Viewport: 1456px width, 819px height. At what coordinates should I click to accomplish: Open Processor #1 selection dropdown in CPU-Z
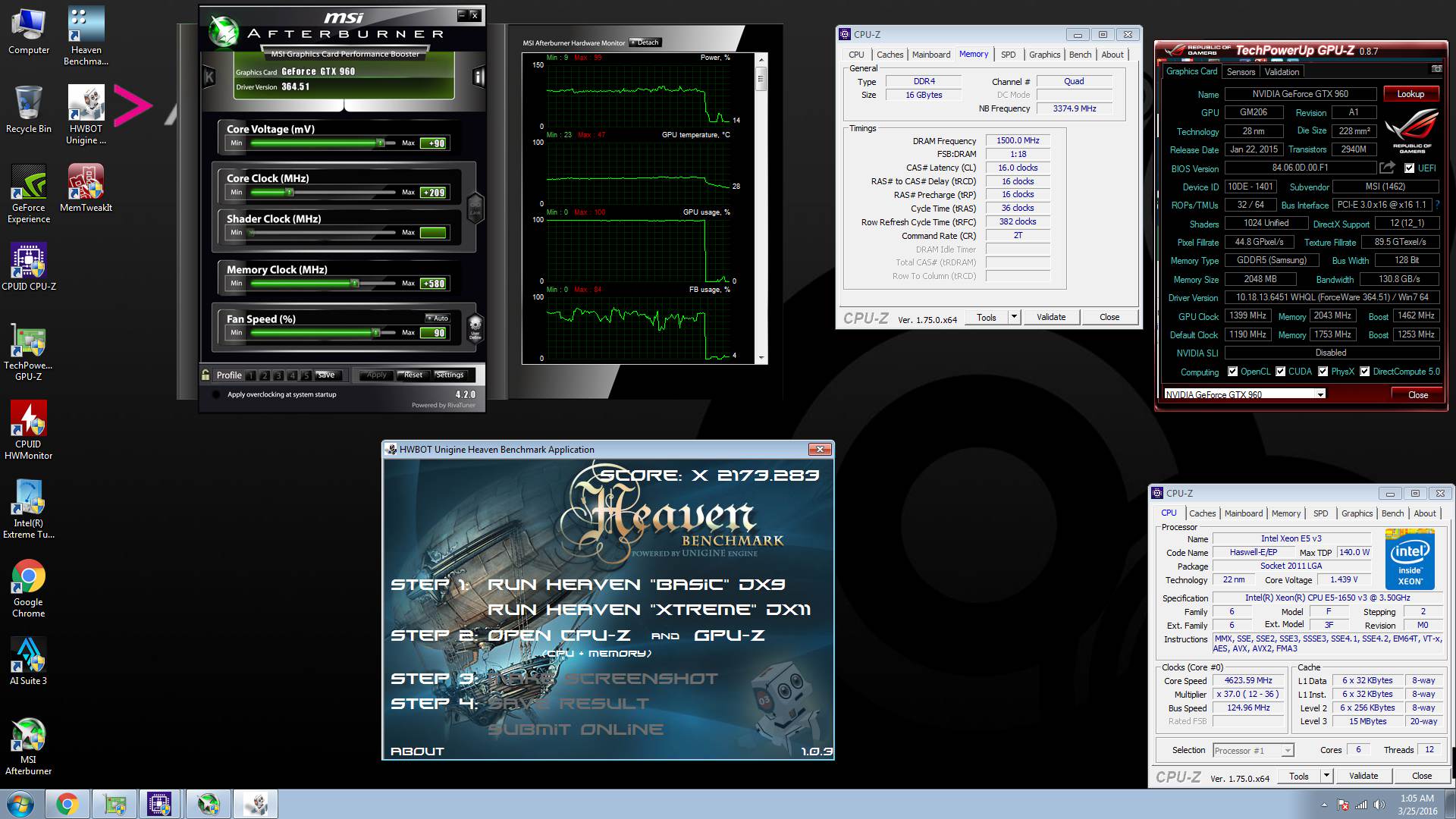[1253, 751]
